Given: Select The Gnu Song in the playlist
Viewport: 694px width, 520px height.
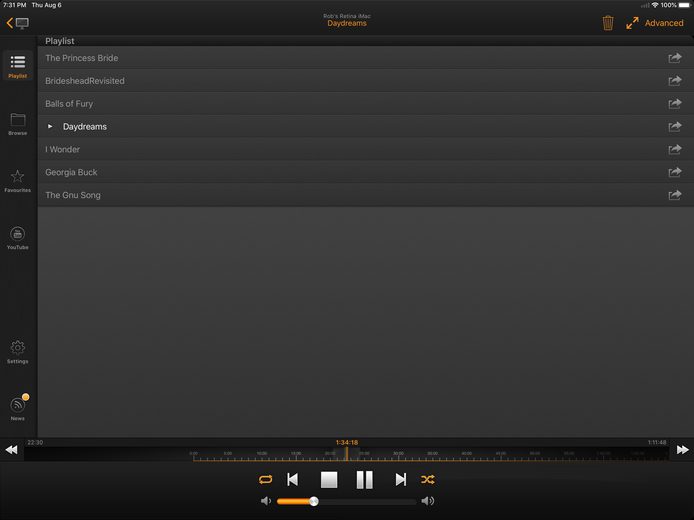Looking at the screenshot, I should (x=365, y=195).
